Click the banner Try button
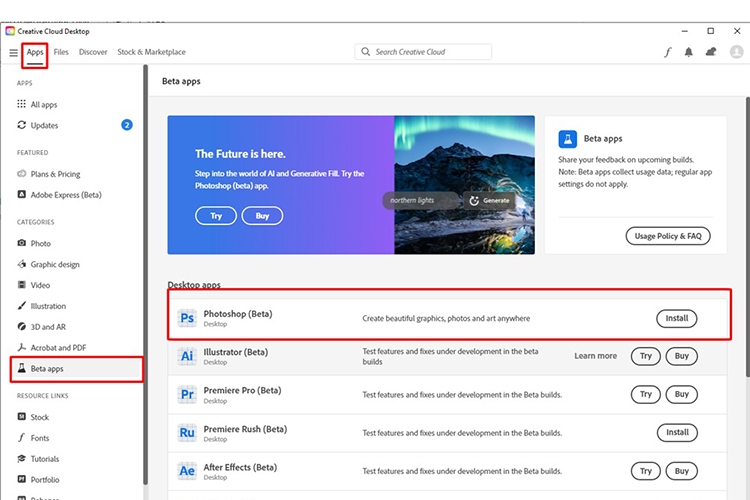Screen dimensions: 750x500 (216, 216)
